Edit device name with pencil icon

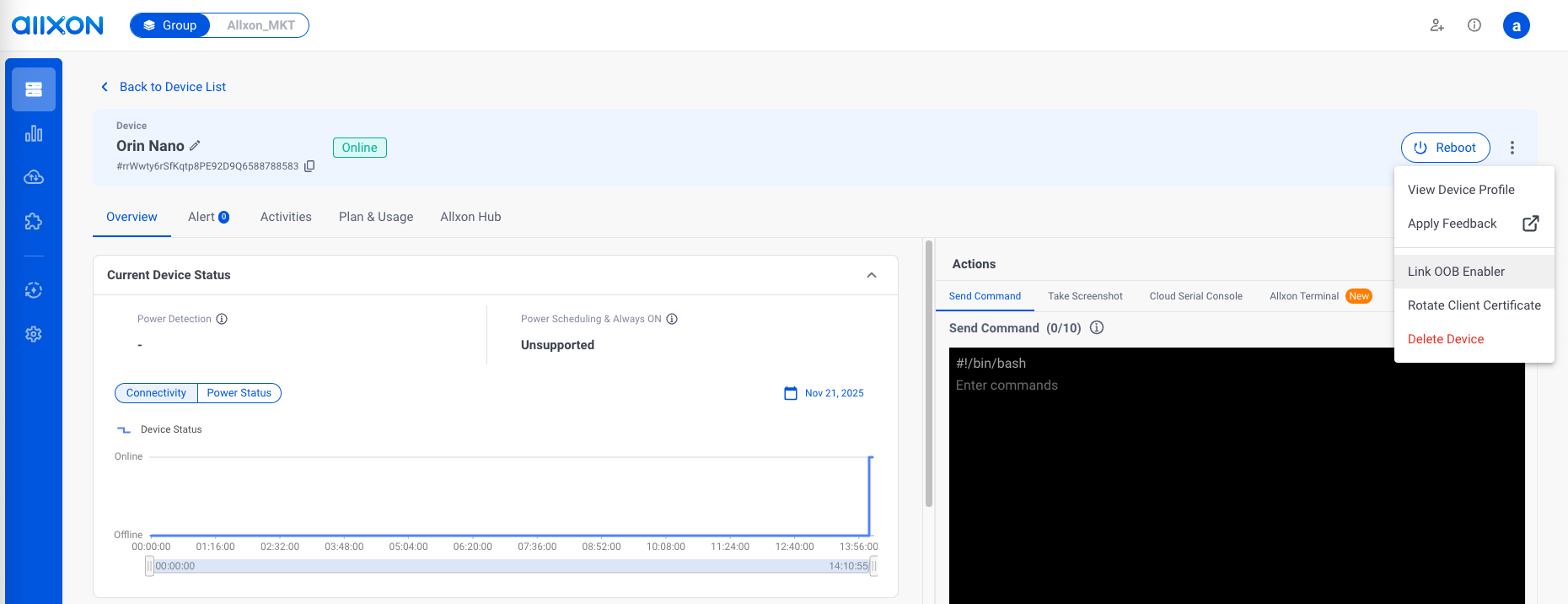(195, 146)
